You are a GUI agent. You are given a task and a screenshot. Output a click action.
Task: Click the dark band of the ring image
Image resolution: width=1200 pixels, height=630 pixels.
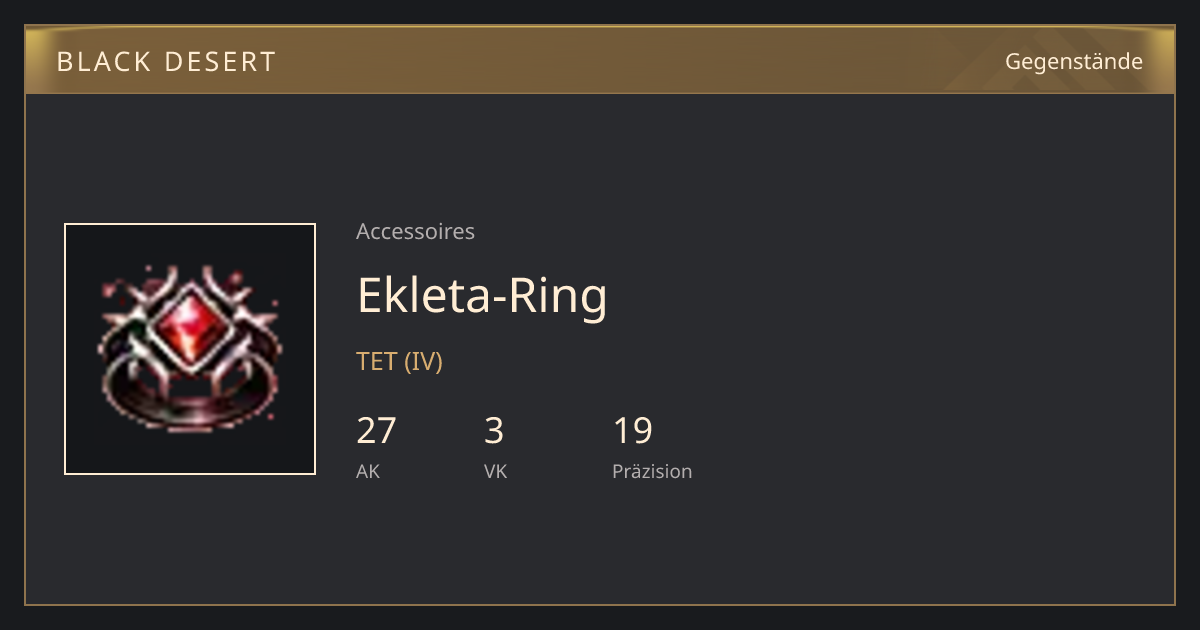[190, 400]
